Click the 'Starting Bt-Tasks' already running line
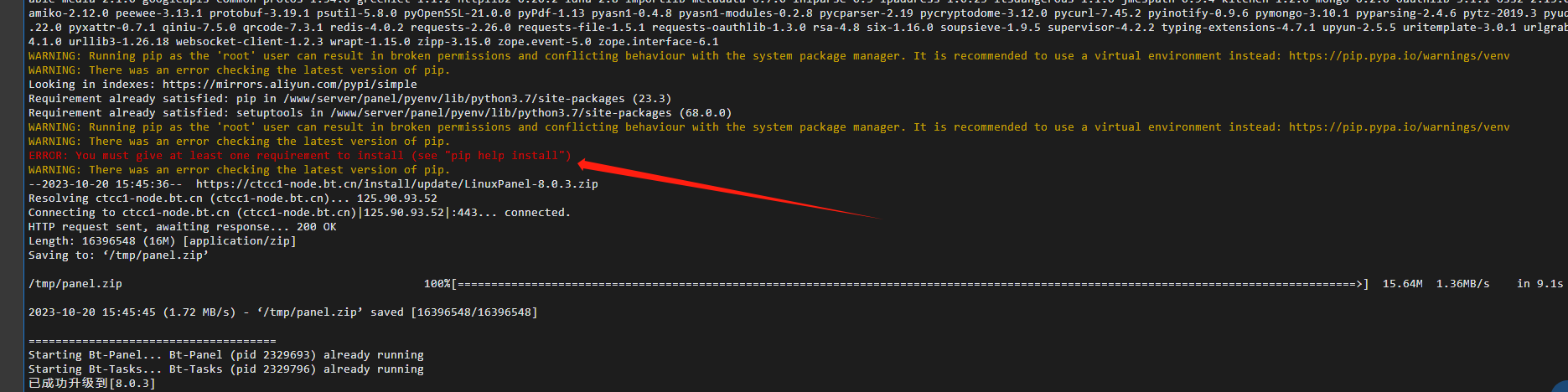This screenshot has width=1568, height=392. coord(225,369)
